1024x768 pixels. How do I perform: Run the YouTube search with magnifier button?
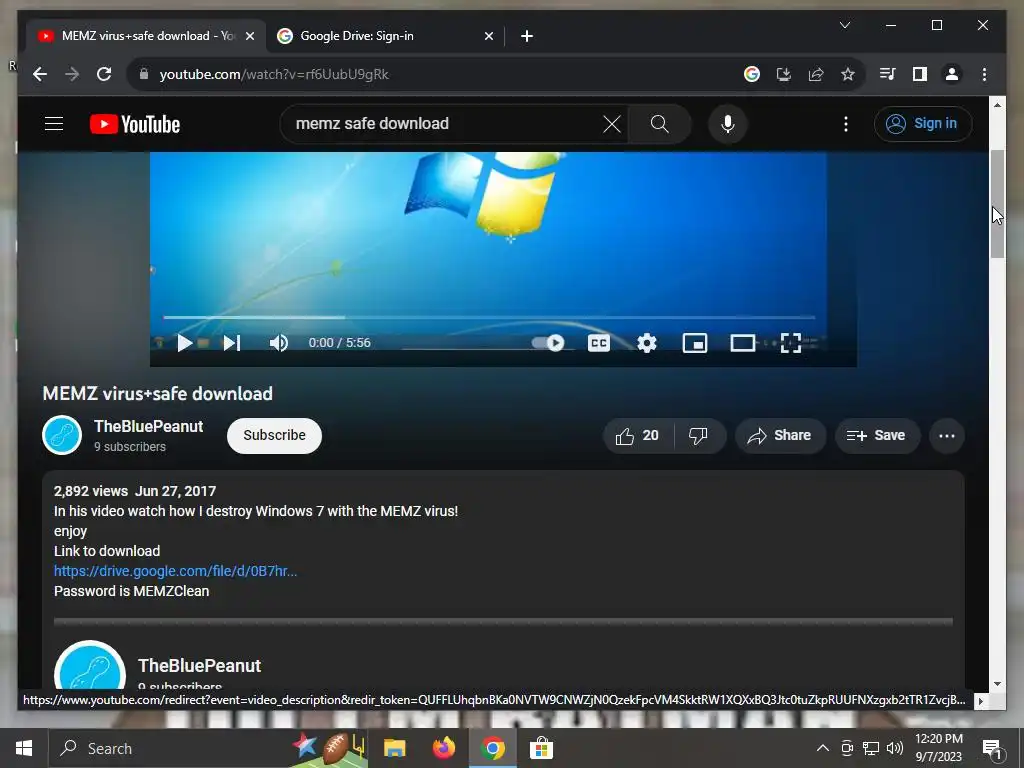tap(660, 123)
